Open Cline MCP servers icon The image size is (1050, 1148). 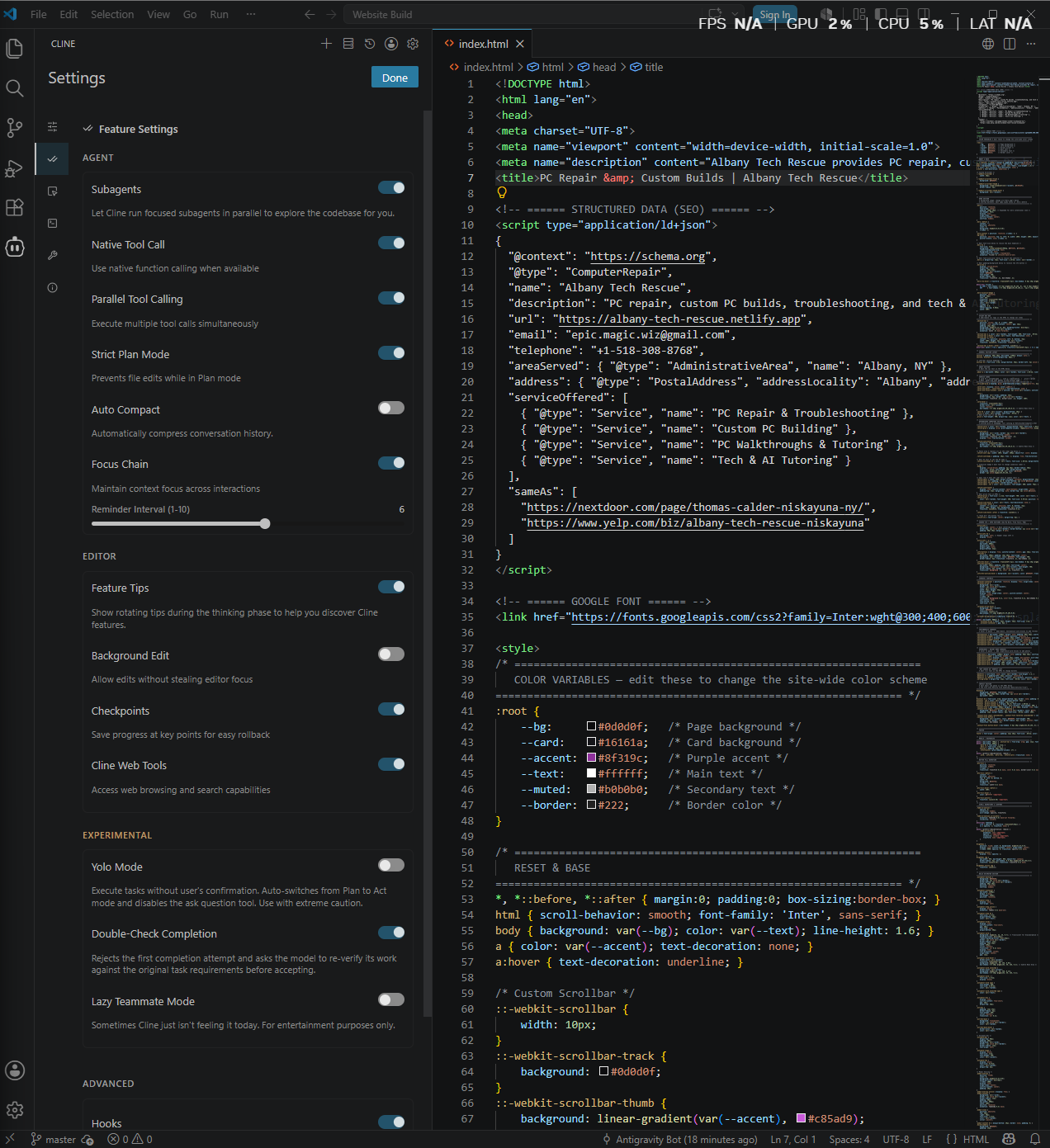tap(348, 44)
